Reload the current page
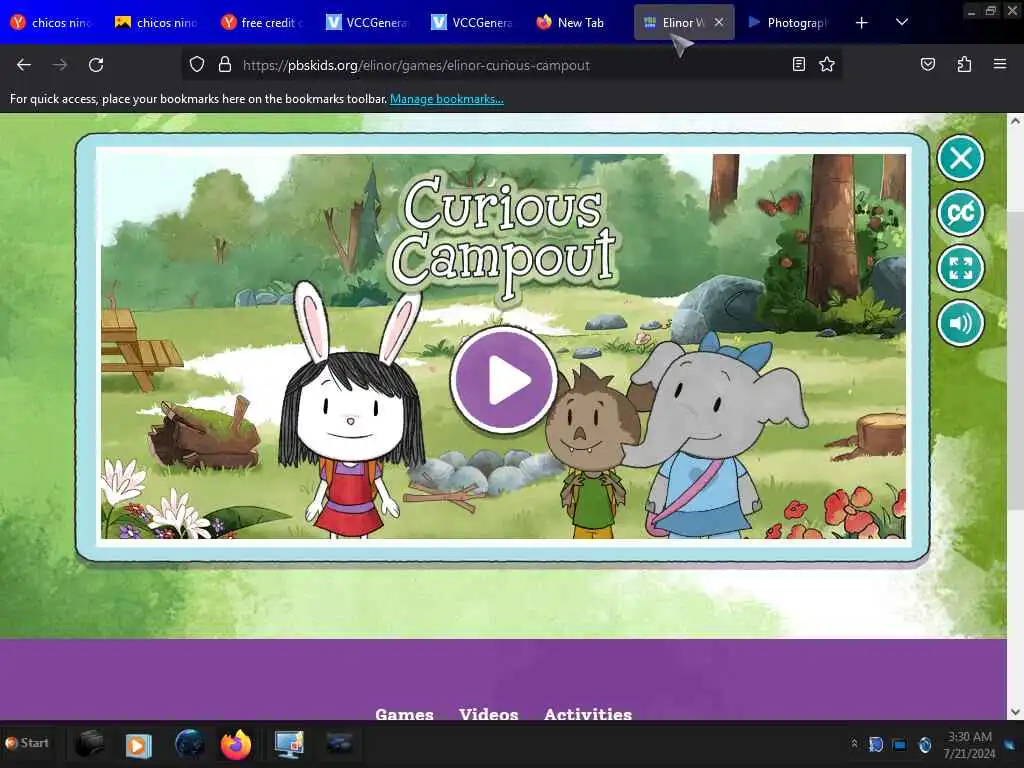 coord(96,65)
